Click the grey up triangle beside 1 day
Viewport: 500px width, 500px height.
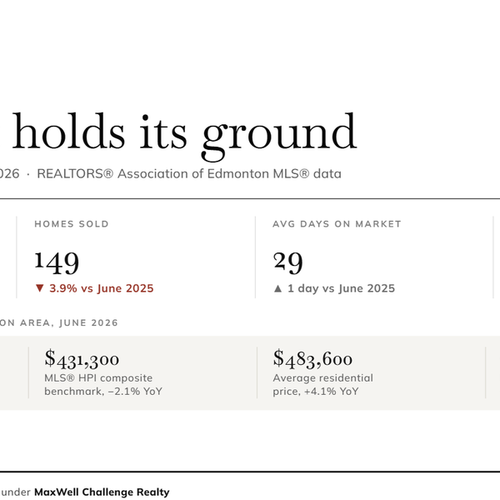pyautogui.click(x=278, y=288)
